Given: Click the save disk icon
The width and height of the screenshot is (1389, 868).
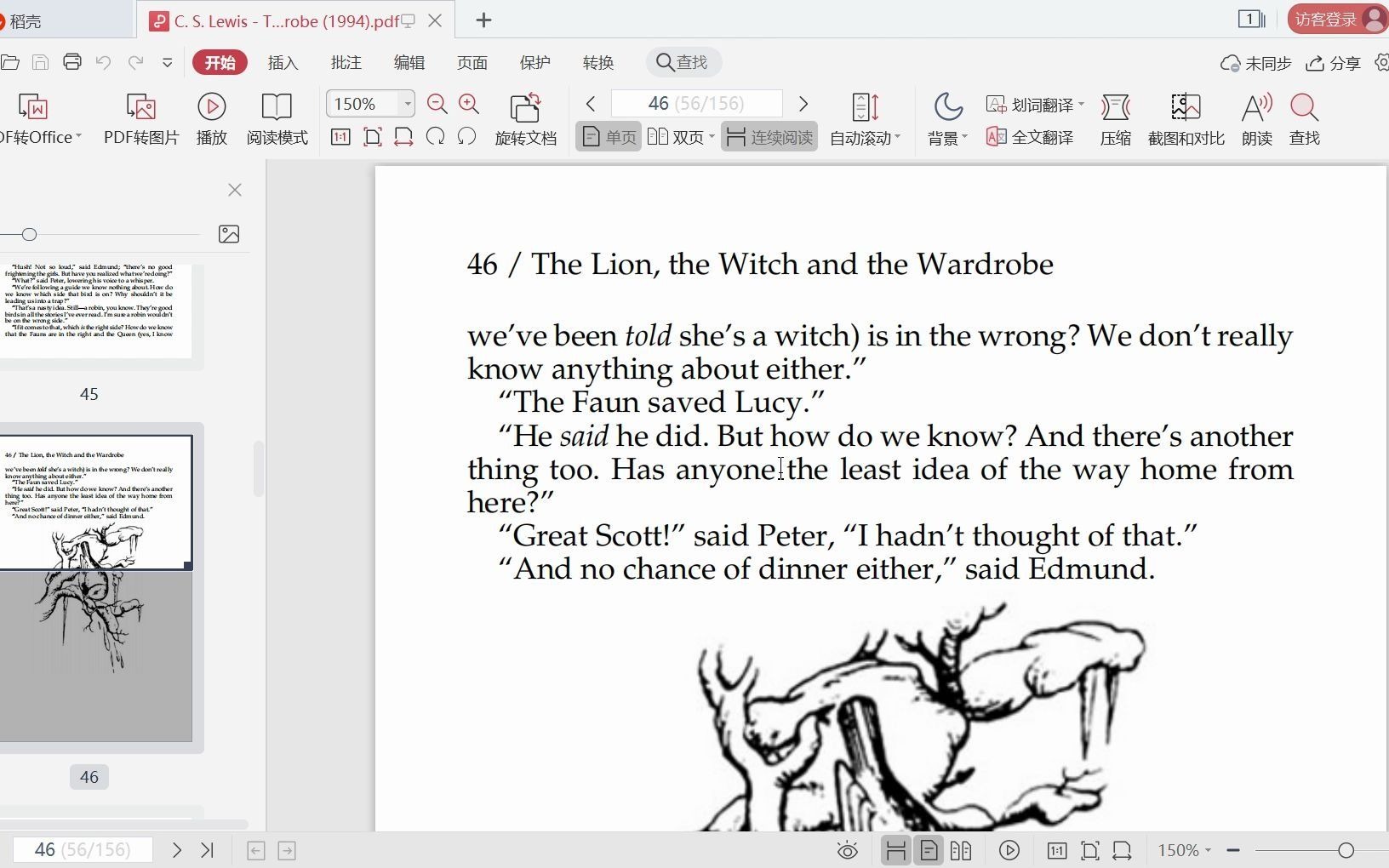Looking at the screenshot, I should coord(40,62).
